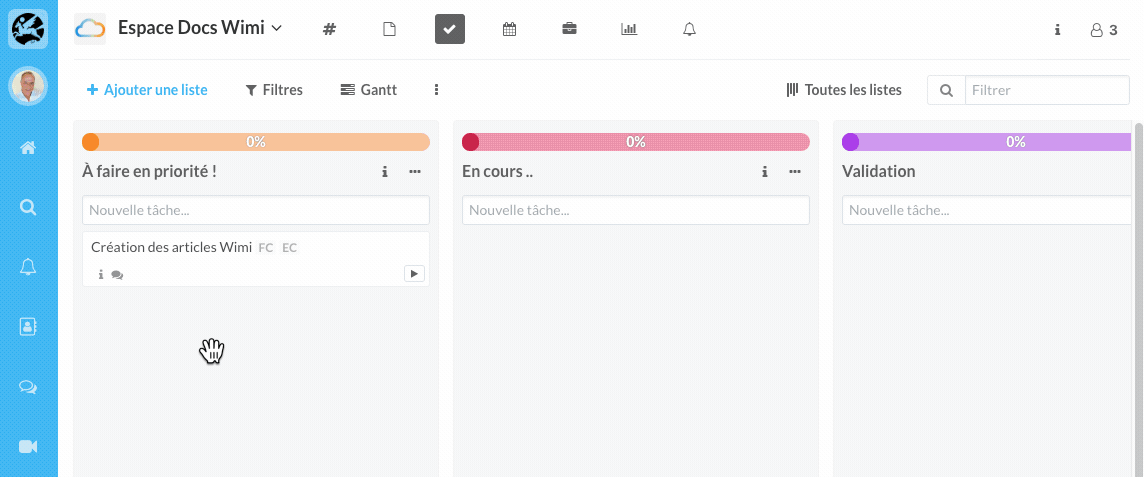Open the calendar tab icon
1144x477 pixels.
tap(509, 29)
